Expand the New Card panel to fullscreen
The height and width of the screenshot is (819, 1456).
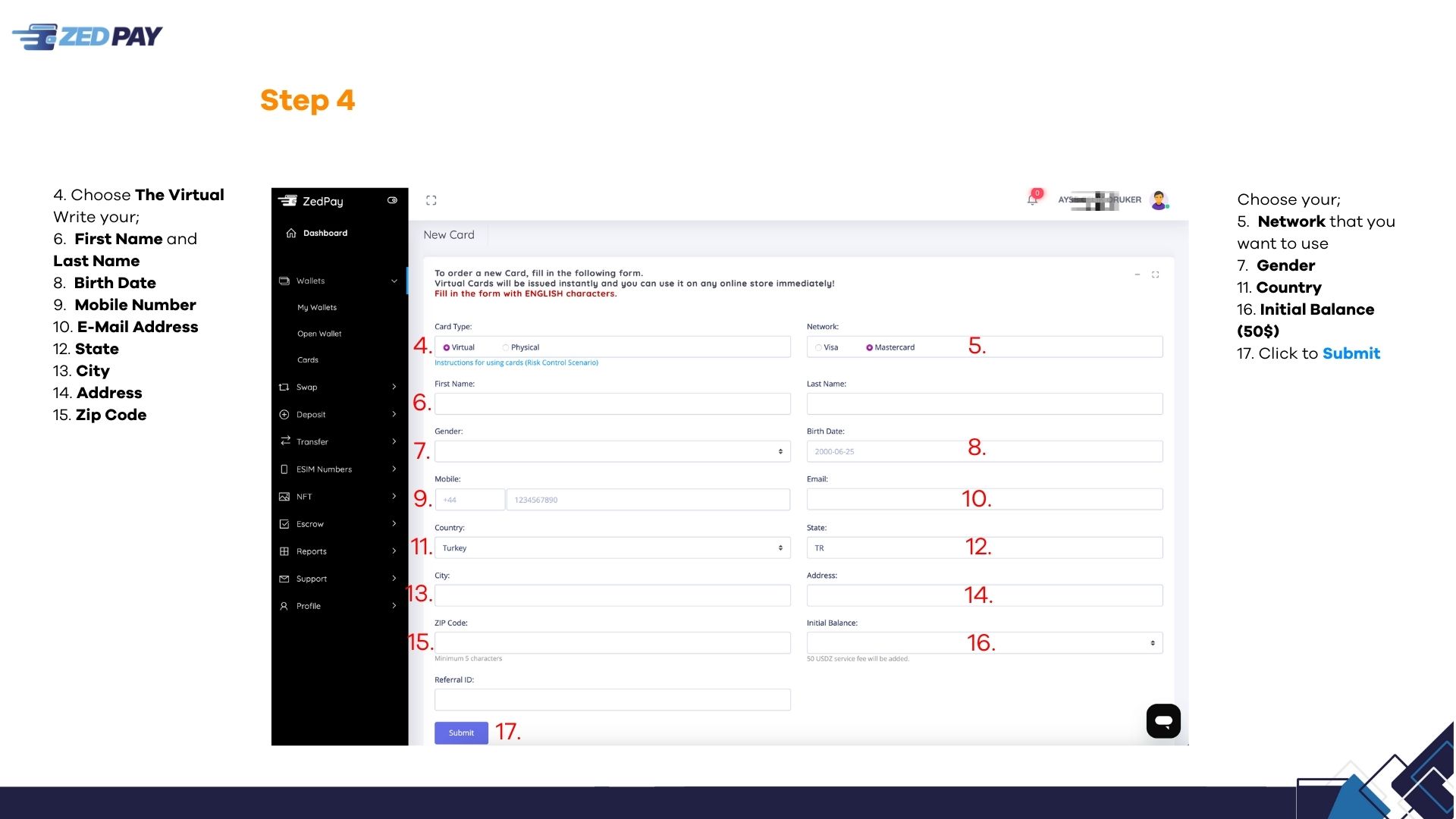pos(1156,275)
